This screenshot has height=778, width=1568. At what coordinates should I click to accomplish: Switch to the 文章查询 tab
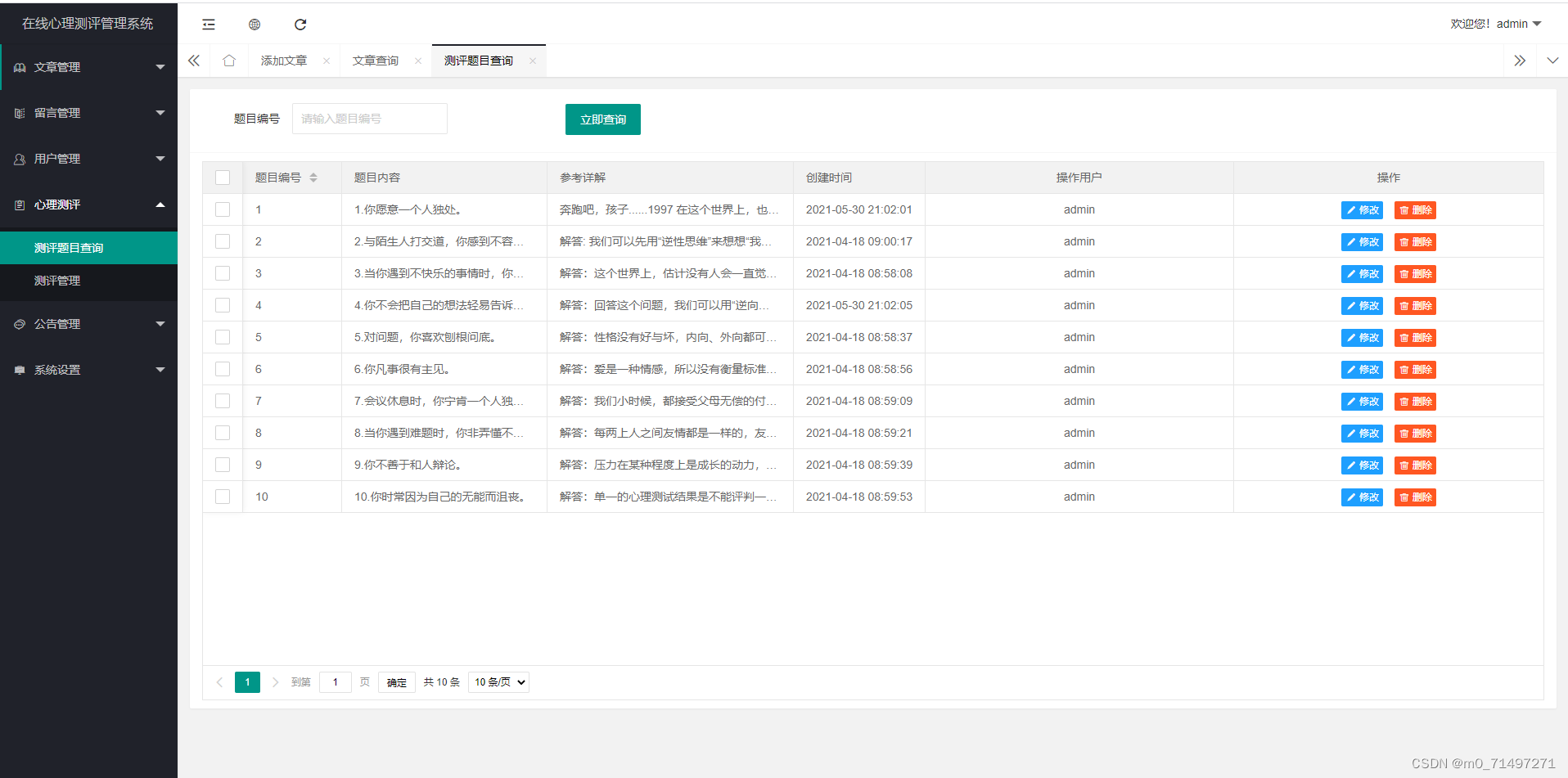tap(375, 60)
